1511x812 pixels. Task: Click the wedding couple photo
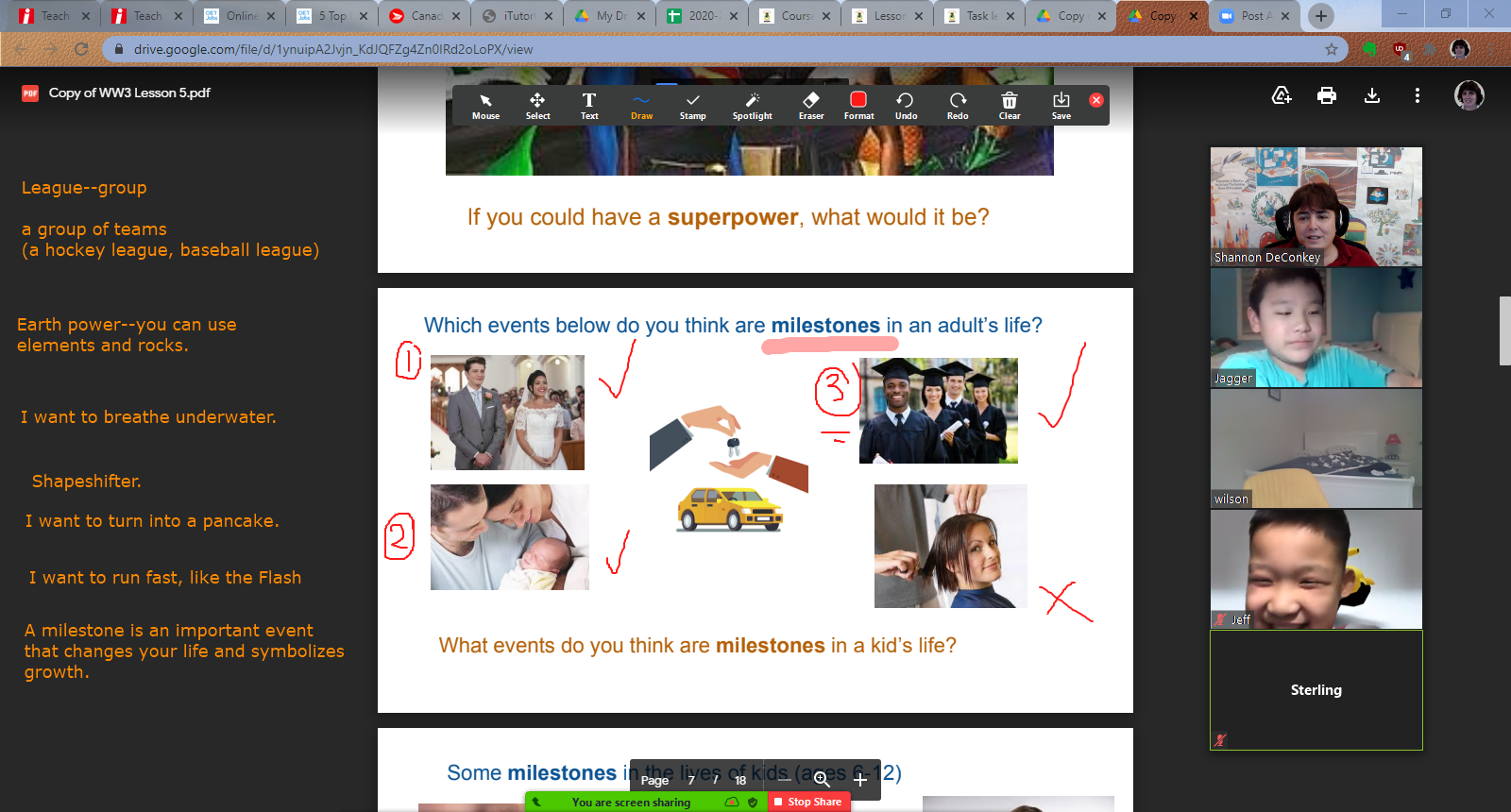click(x=507, y=413)
